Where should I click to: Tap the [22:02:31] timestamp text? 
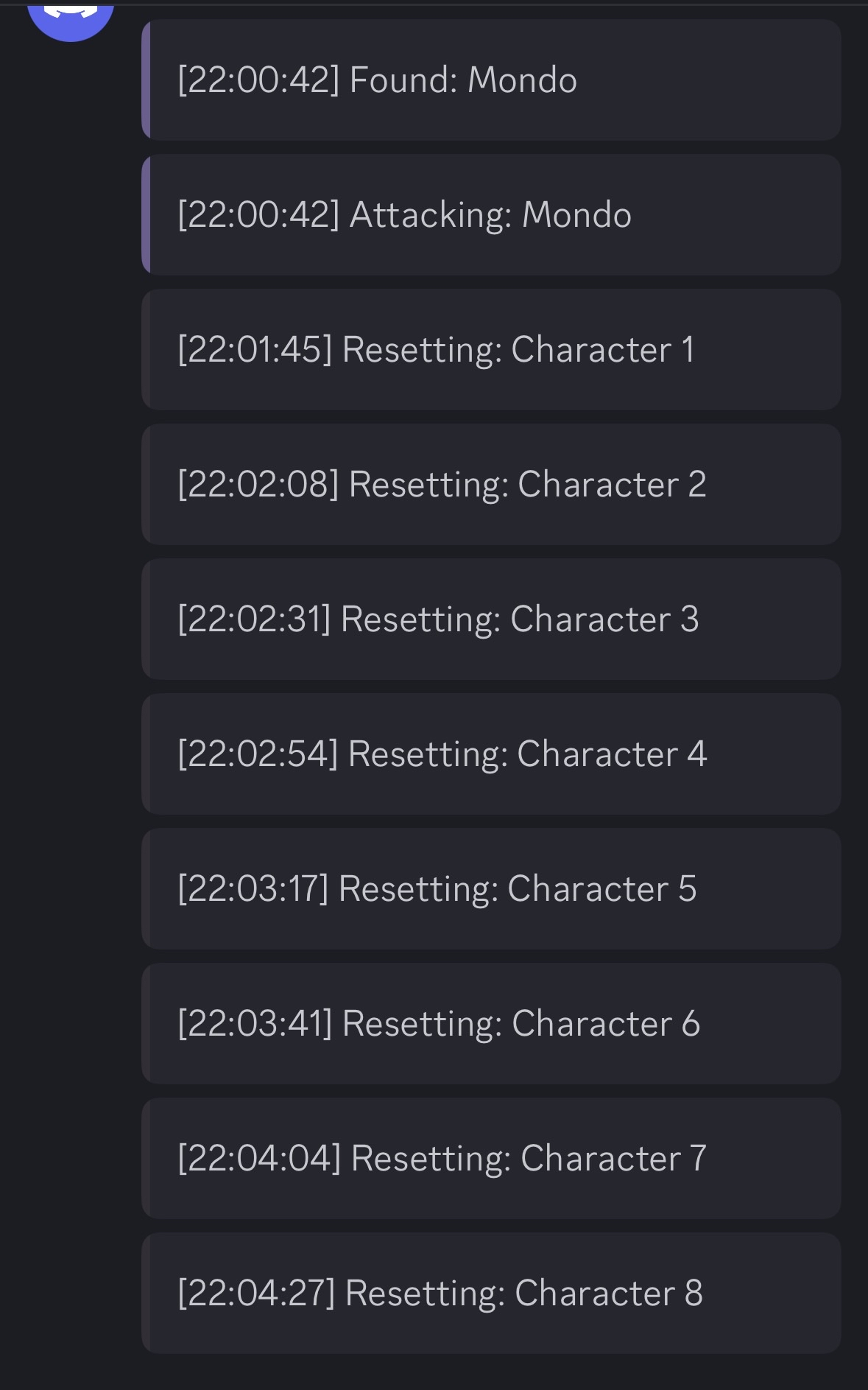click(254, 619)
